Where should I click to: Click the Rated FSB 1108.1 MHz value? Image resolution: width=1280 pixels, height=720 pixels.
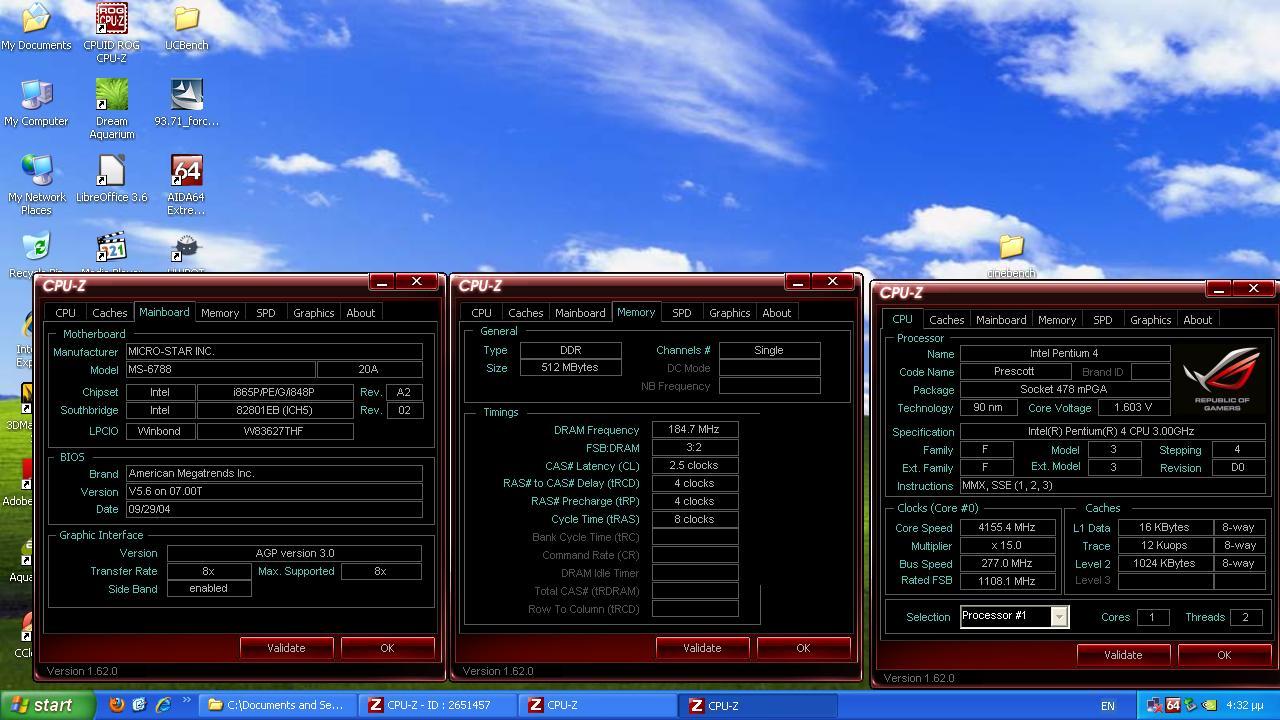coord(1007,582)
